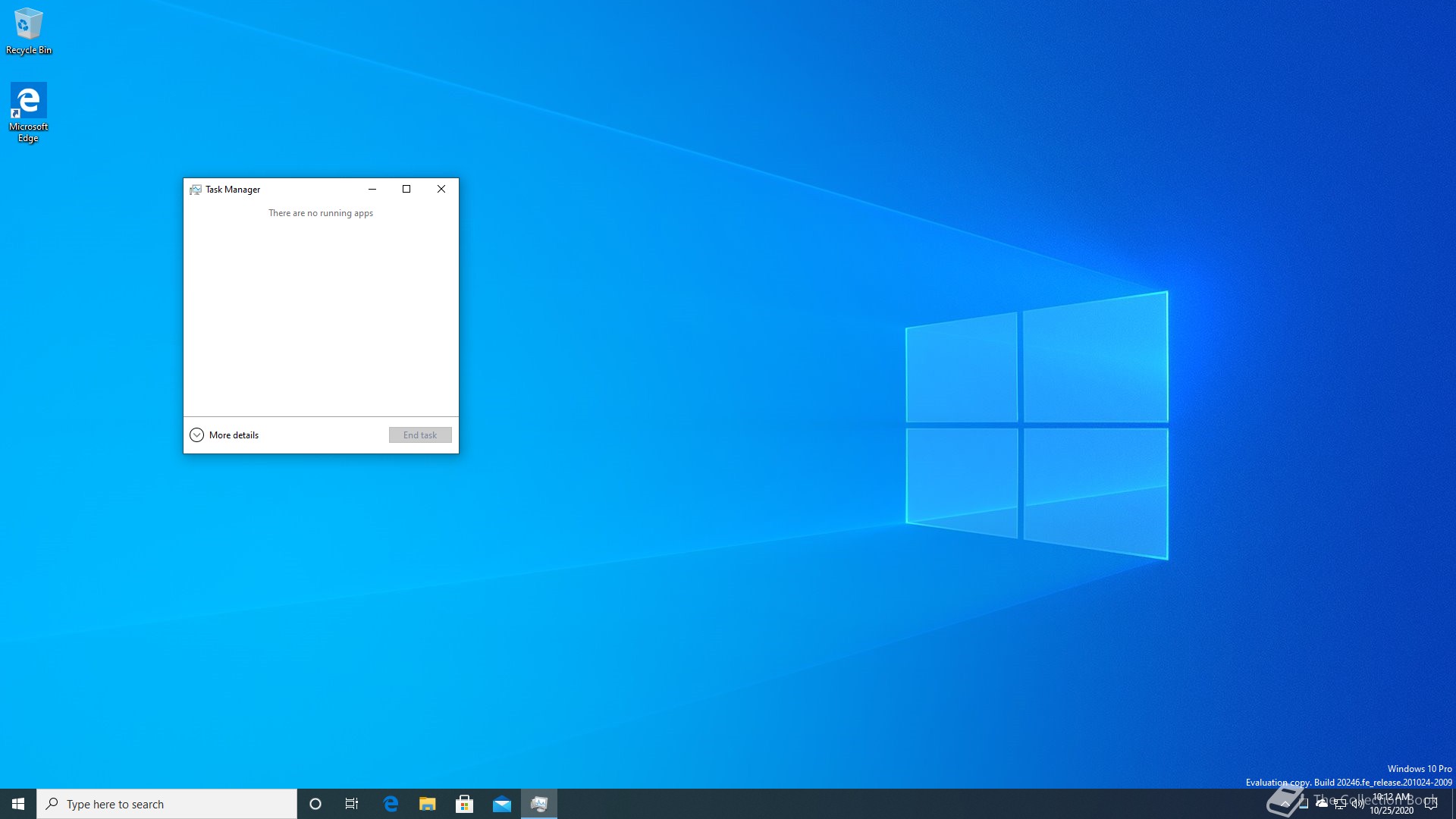
Task: Open Microsoft Store from the taskbar
Action: (x=465, y=804)
